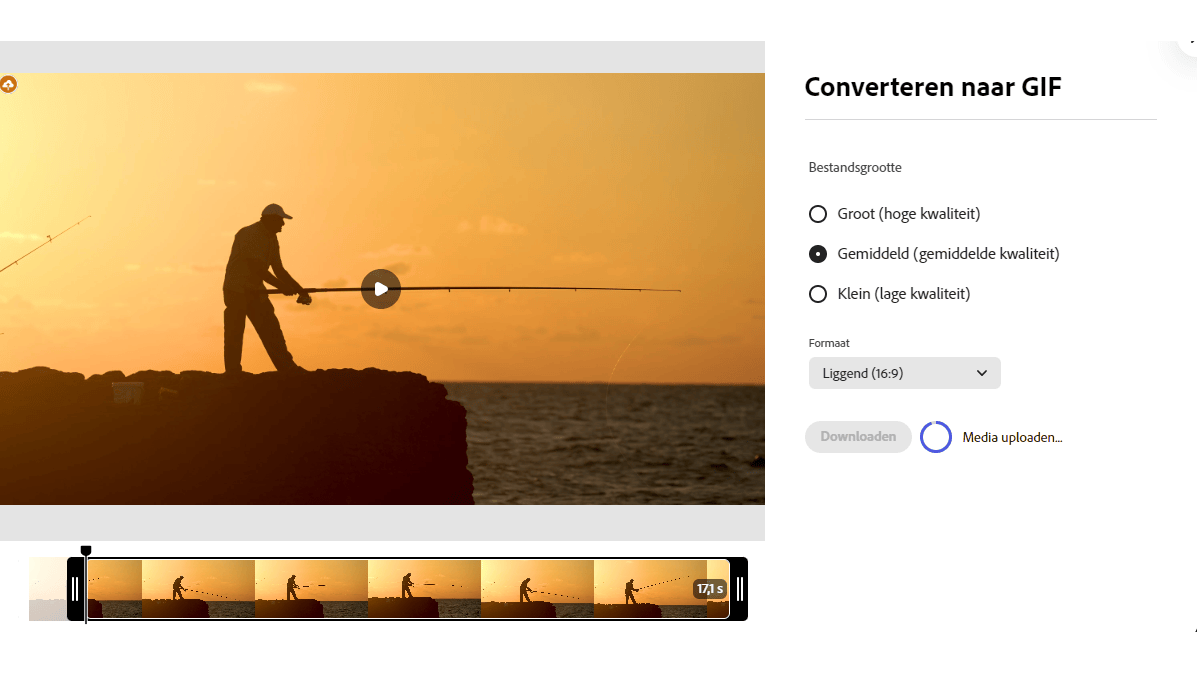Click the Bestandsgrootte label
Viewport: 1197px width, 673px height.
point(855,168)
